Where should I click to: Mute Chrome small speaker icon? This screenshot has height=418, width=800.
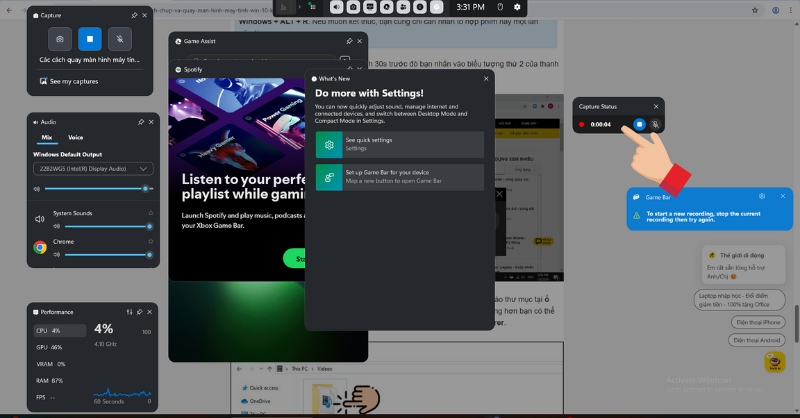(57, 254)
